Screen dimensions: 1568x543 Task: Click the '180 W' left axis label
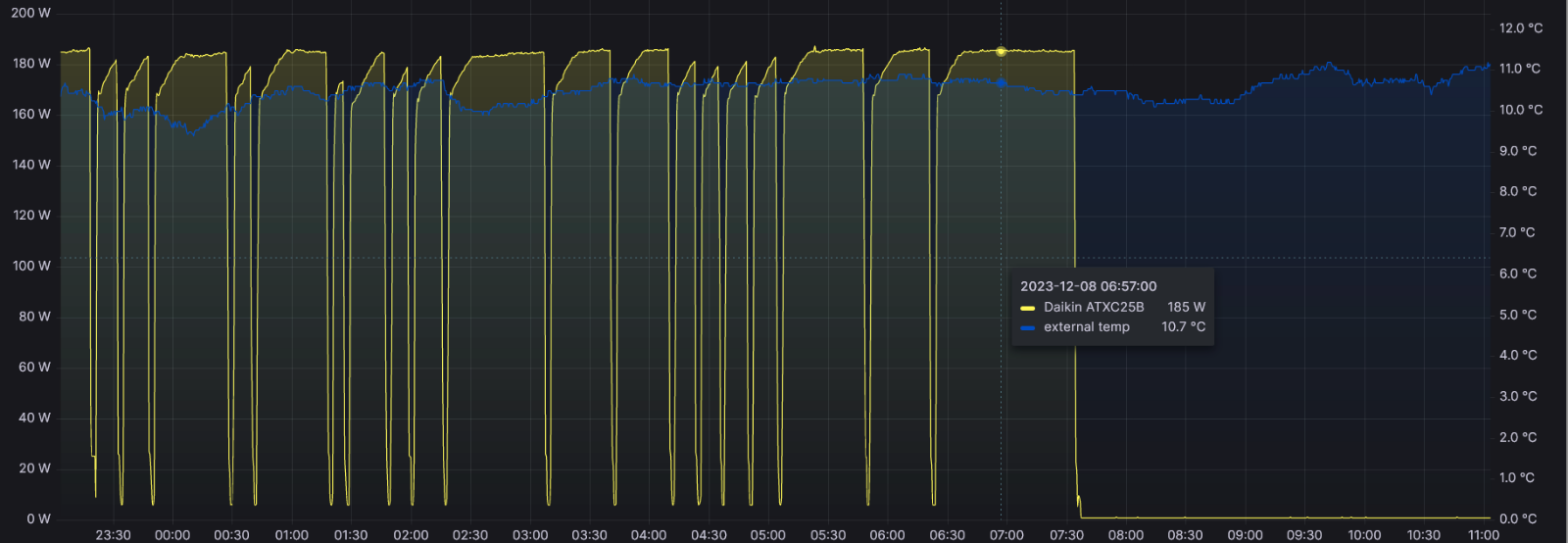[31, 63]
